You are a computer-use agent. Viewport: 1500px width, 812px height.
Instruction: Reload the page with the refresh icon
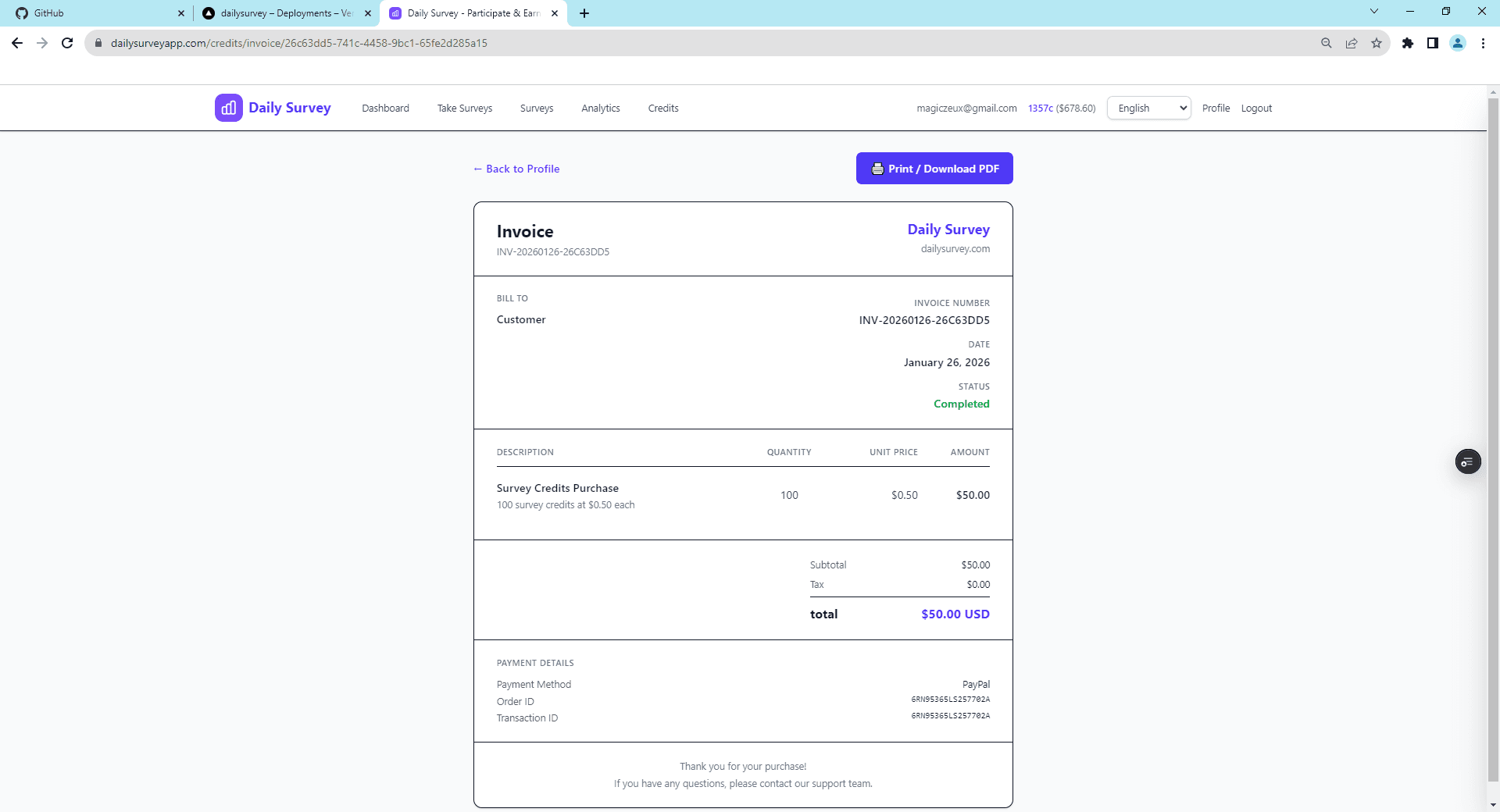(67, 43)
